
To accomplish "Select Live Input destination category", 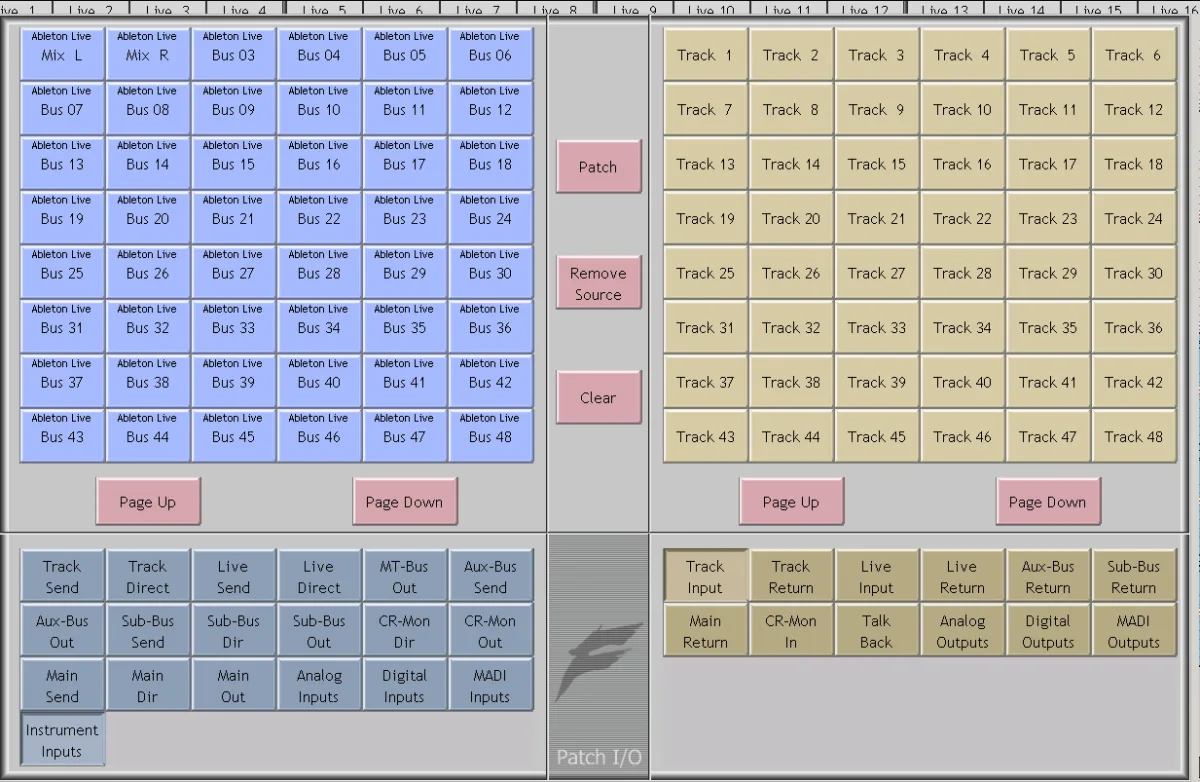I will coord(876,577).
